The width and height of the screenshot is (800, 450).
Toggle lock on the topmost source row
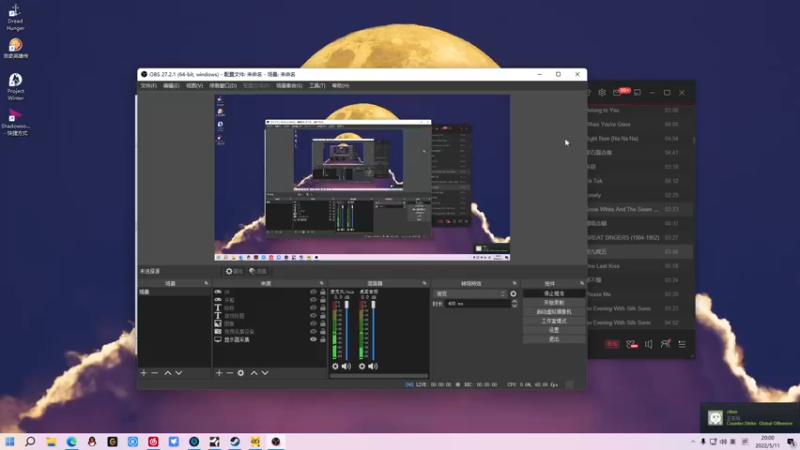coord(323,292)
